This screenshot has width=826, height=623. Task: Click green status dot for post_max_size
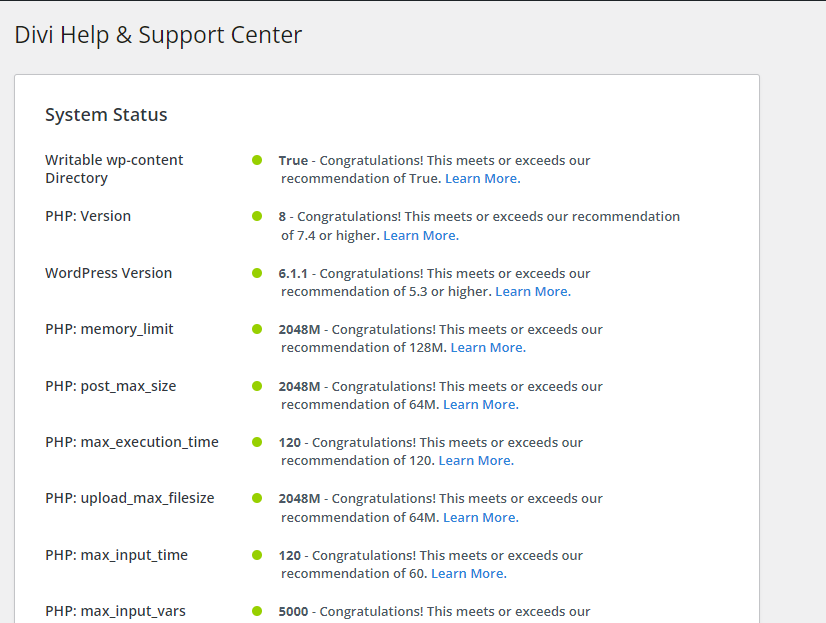coord(257,386)
